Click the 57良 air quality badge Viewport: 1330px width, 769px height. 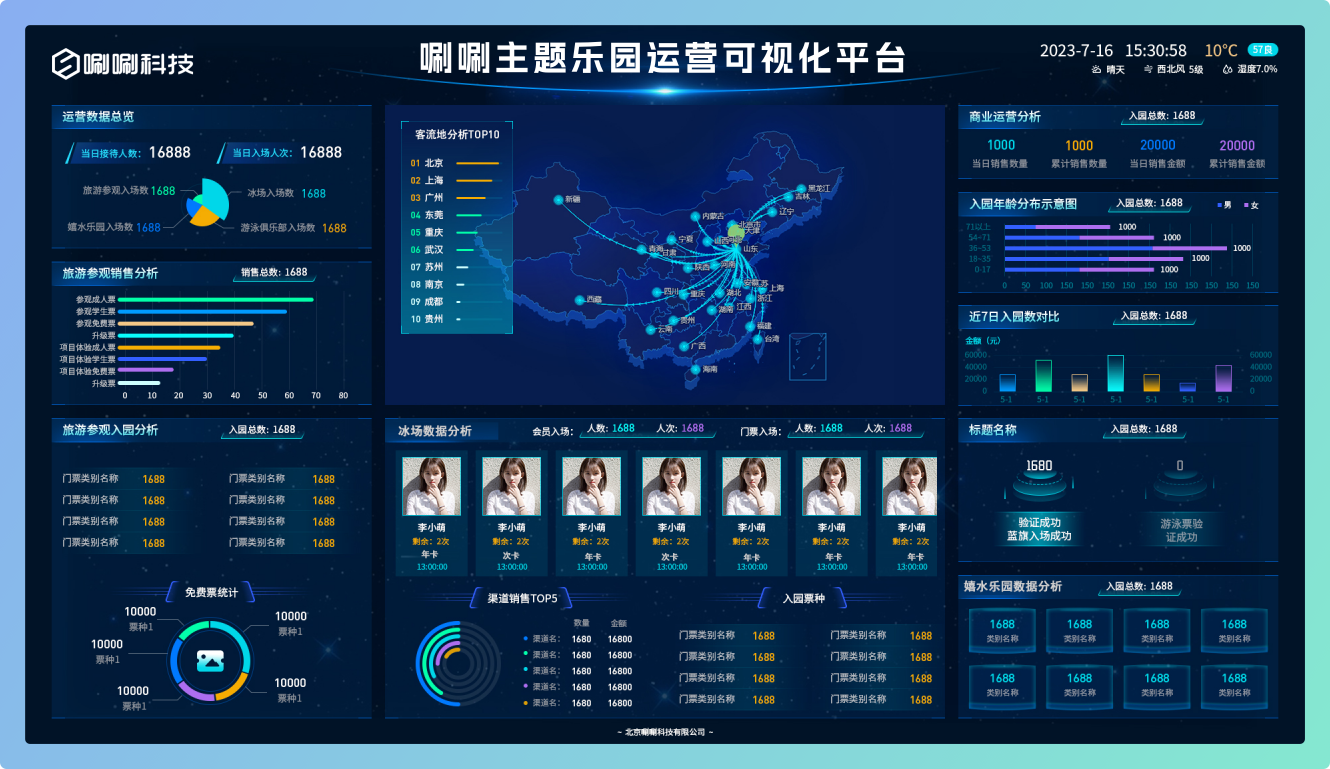click(1262, 50)
